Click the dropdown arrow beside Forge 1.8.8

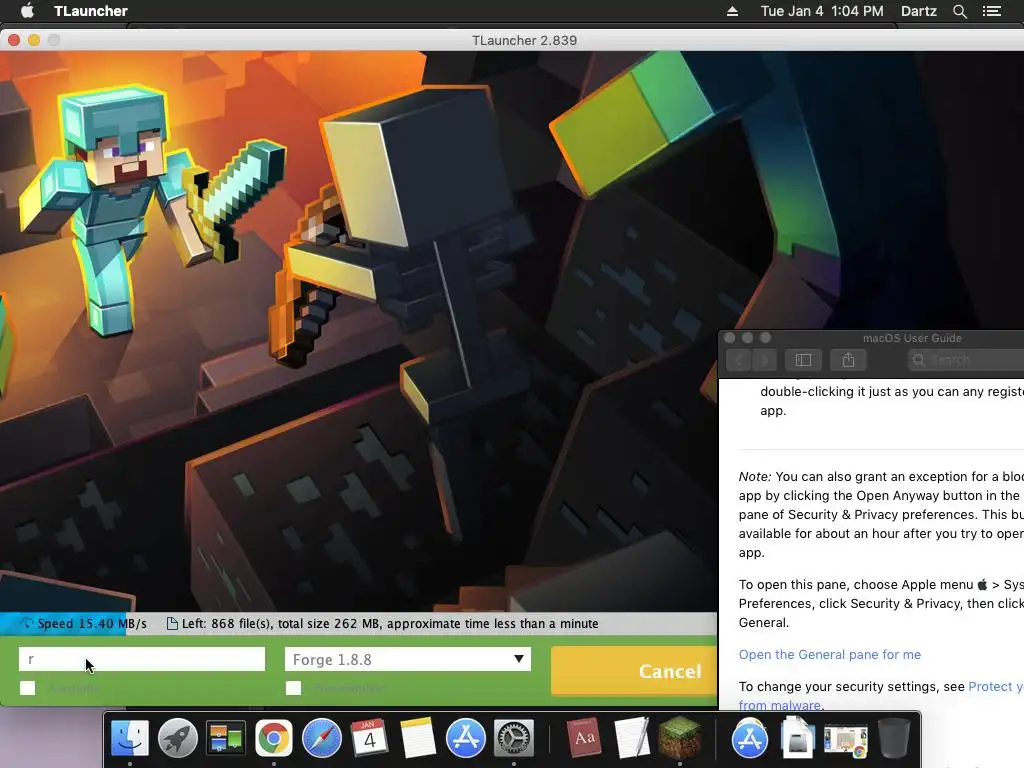coord(519,659)
